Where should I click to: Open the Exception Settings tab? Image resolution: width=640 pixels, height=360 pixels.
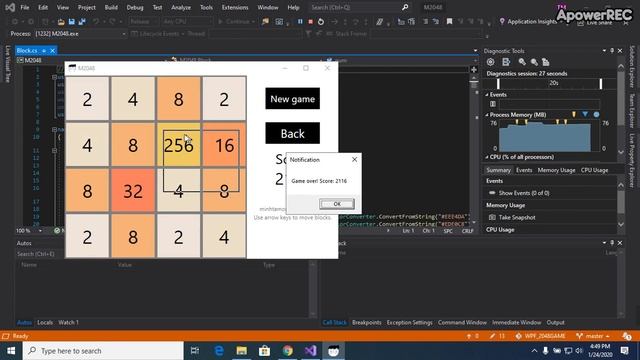click(x=409, y=322)
